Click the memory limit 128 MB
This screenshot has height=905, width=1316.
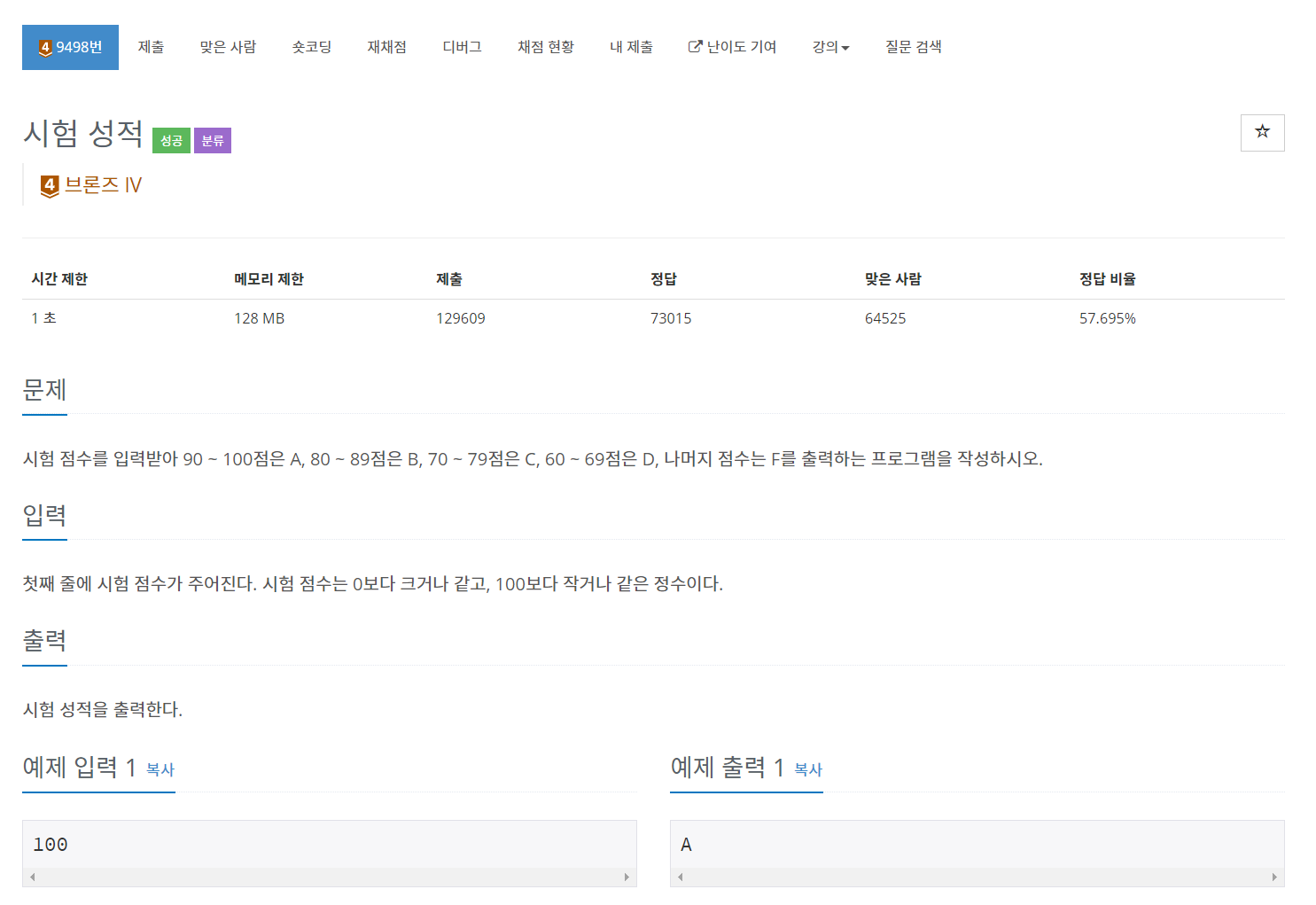259,318
